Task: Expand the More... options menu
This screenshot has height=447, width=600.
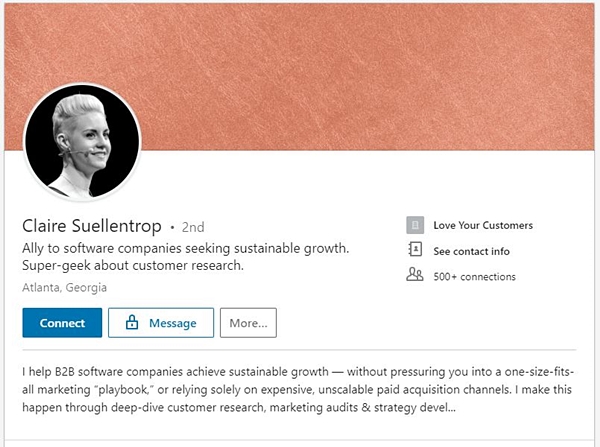Action: pyautogui.click(x=248, y=323)
